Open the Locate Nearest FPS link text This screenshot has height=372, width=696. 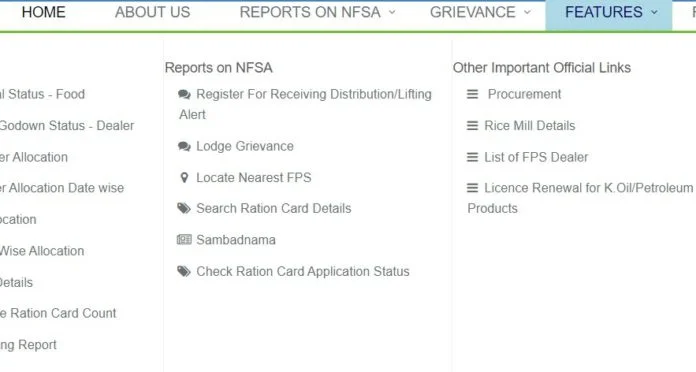pyautogui.click(x=254, y=178)
